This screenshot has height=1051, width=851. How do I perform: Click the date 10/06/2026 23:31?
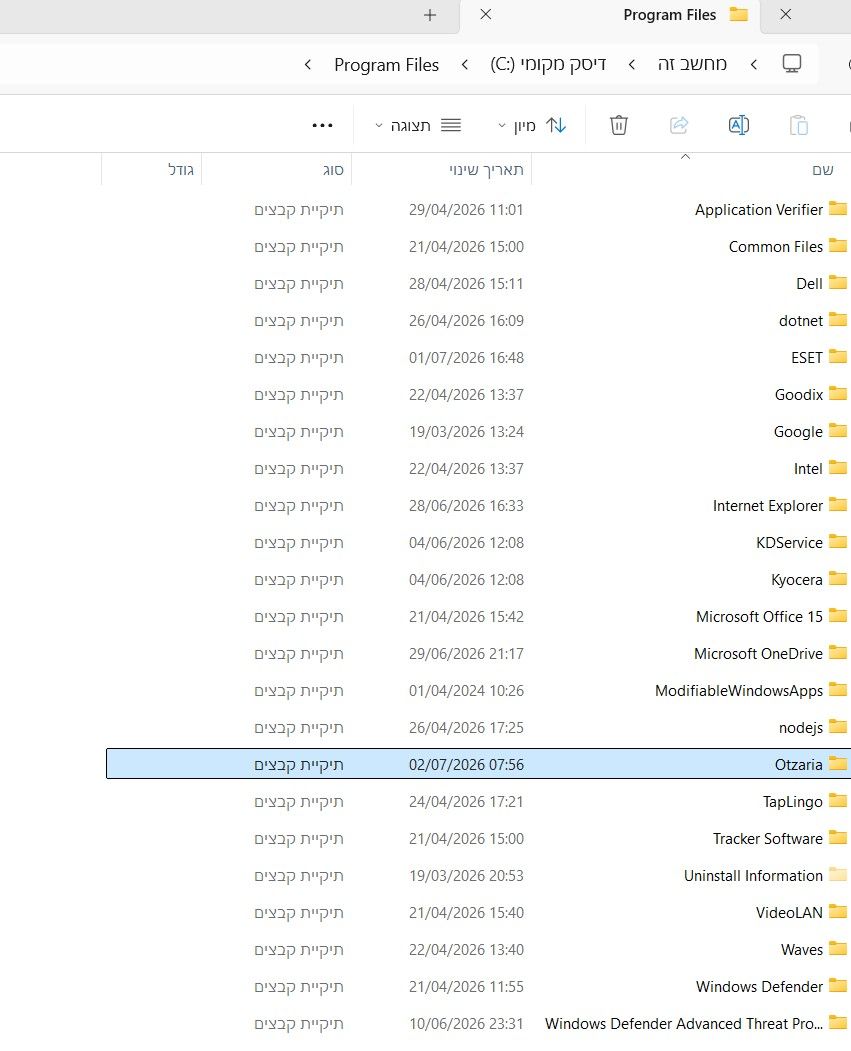click(466, 1024)
